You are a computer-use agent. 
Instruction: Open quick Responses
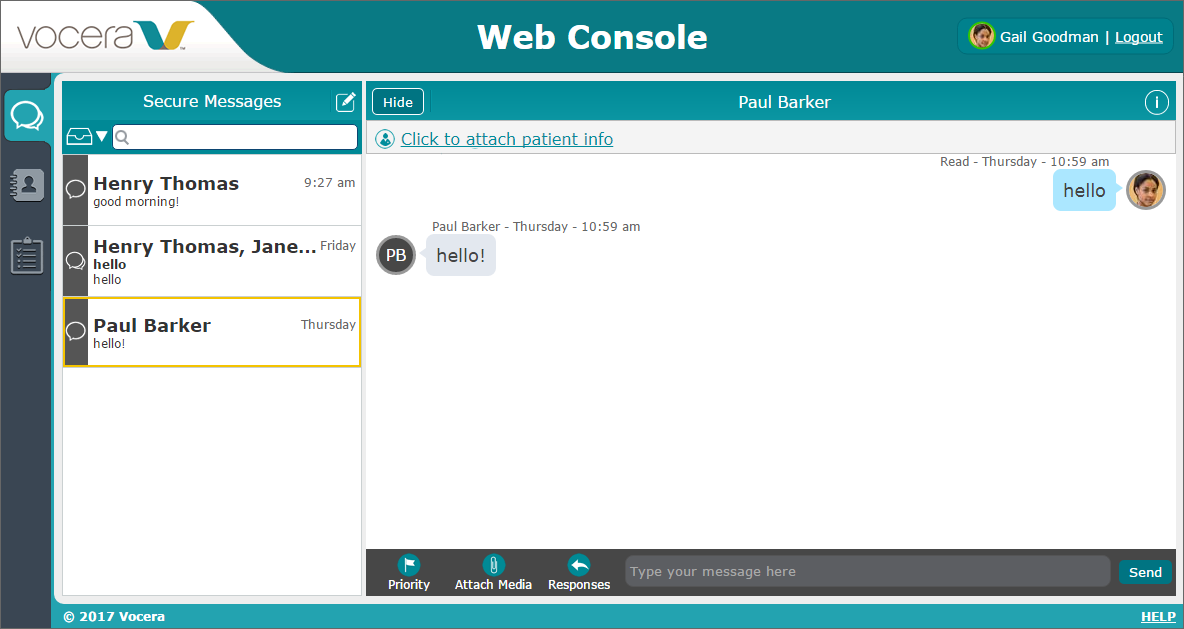pyautogui.click(x=579, y=572)
